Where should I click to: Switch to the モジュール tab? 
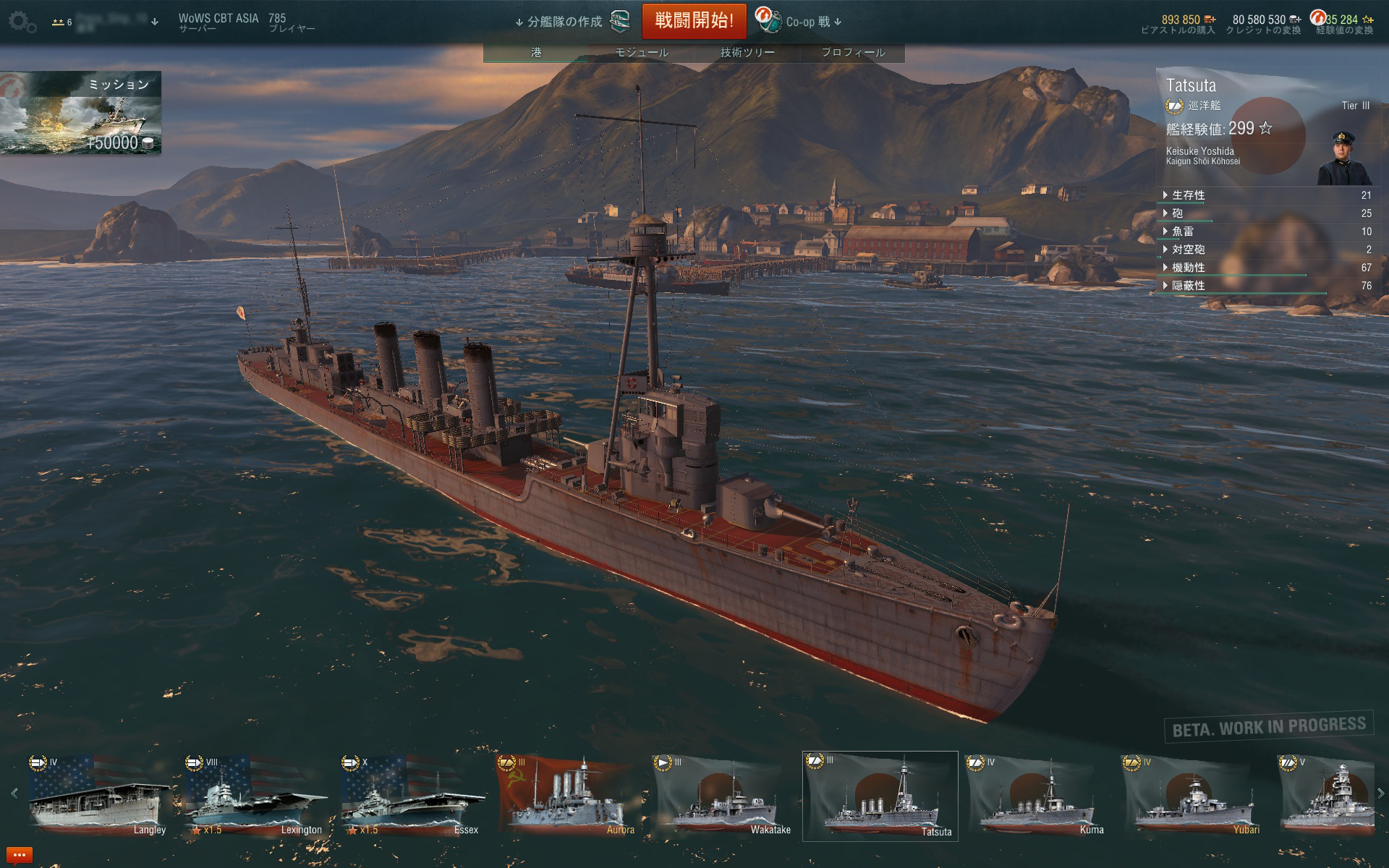click(642, 52)
